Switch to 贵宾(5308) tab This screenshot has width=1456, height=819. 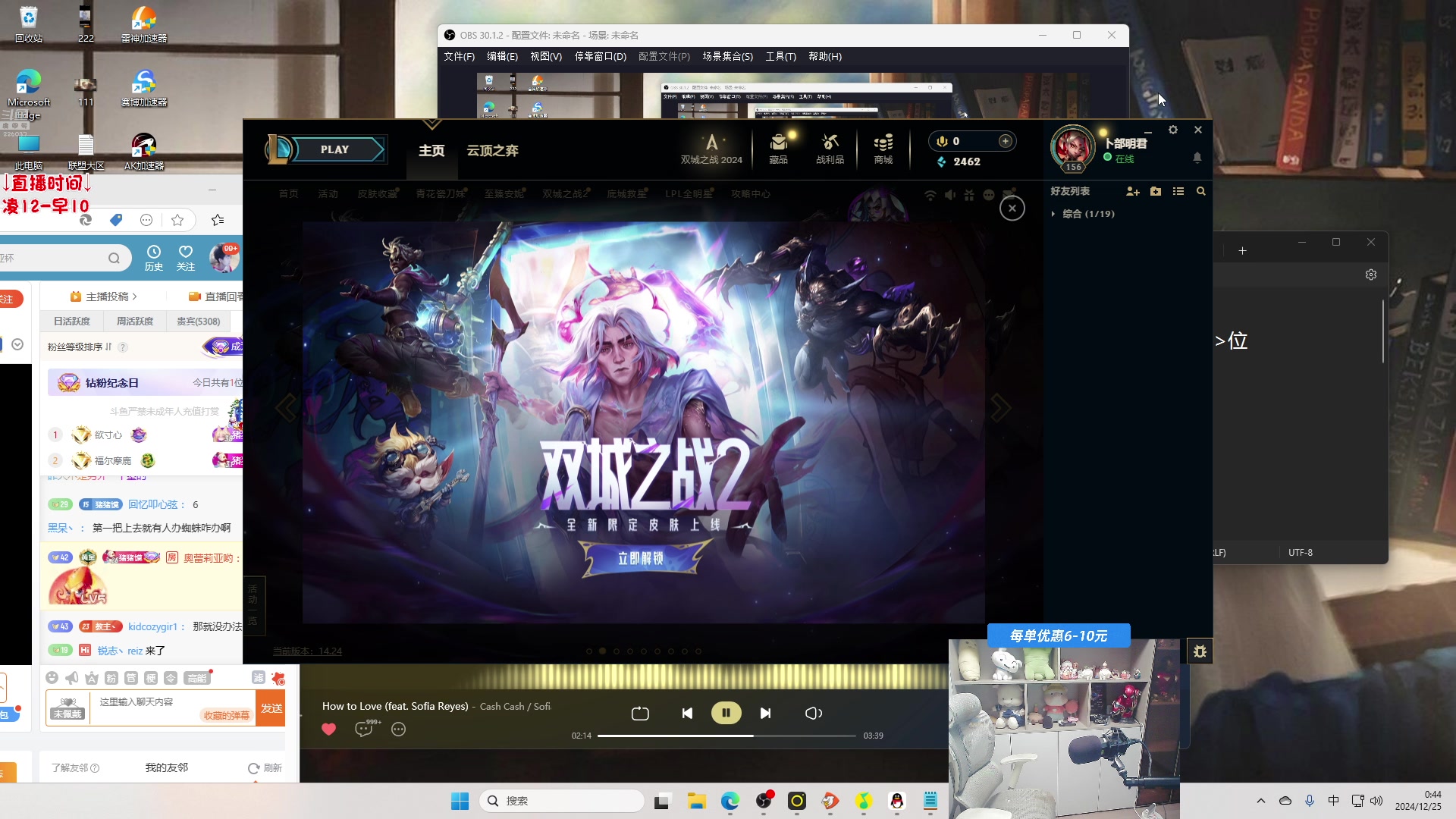click(198, 322)
